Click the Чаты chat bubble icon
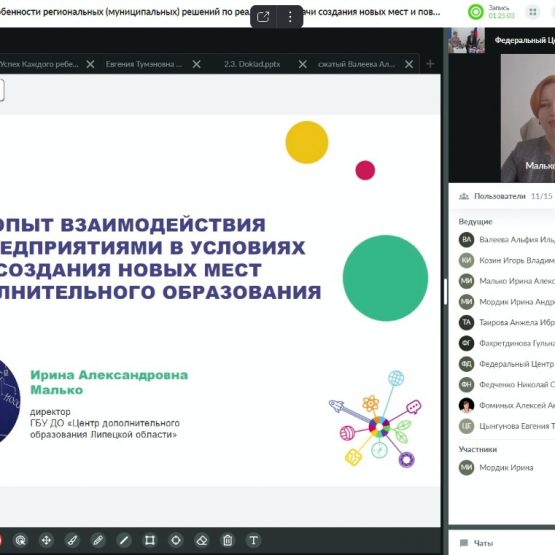This screenshot has height=555, width=555. pyautogui.click(x=464, y=543)
